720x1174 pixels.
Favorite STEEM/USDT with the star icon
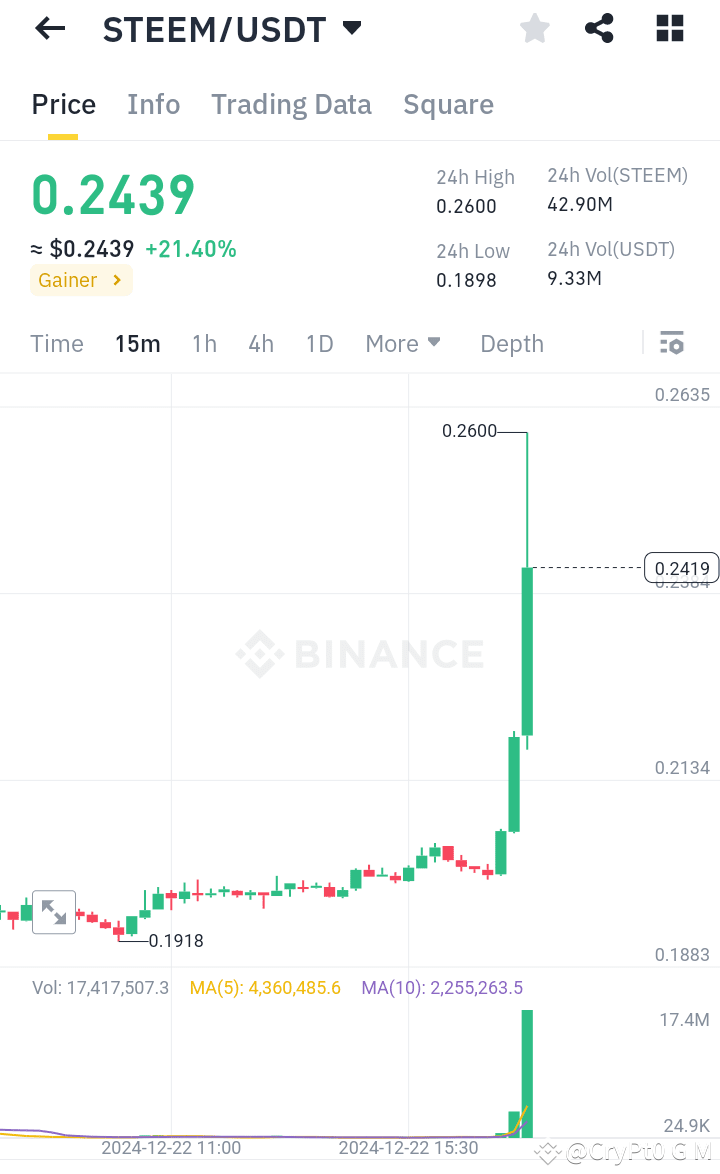(534, 28)
